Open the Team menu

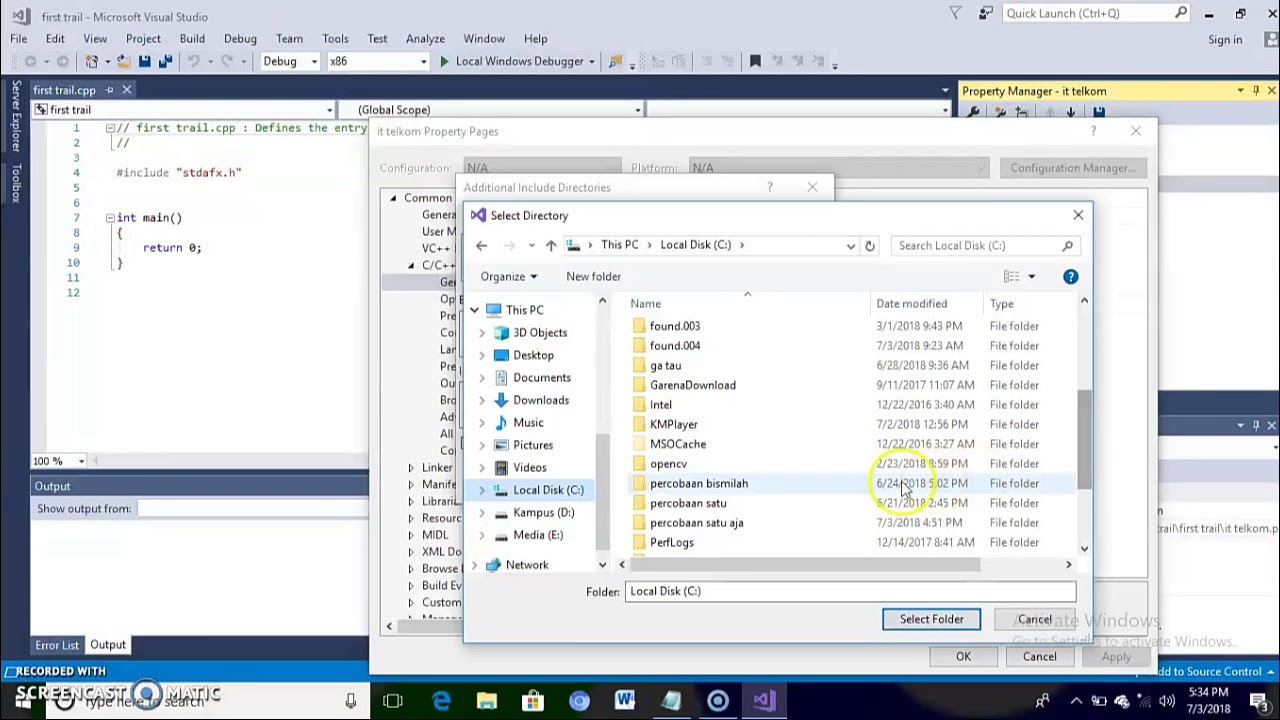(x=289, y=39)
